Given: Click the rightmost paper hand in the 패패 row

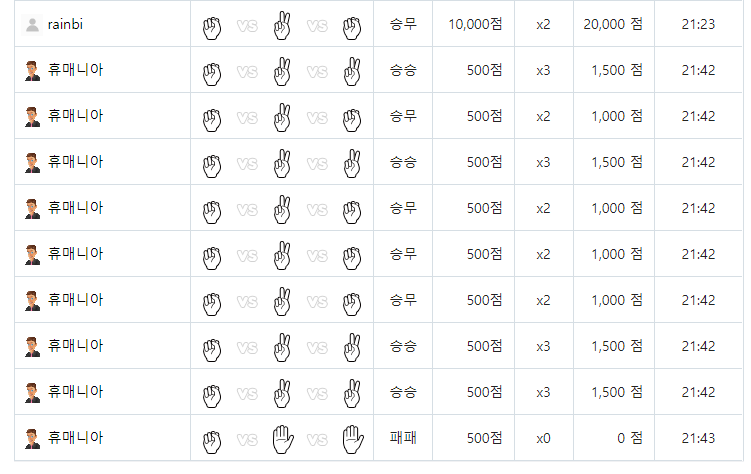Looking at the screenshot, I should point(352,438).
